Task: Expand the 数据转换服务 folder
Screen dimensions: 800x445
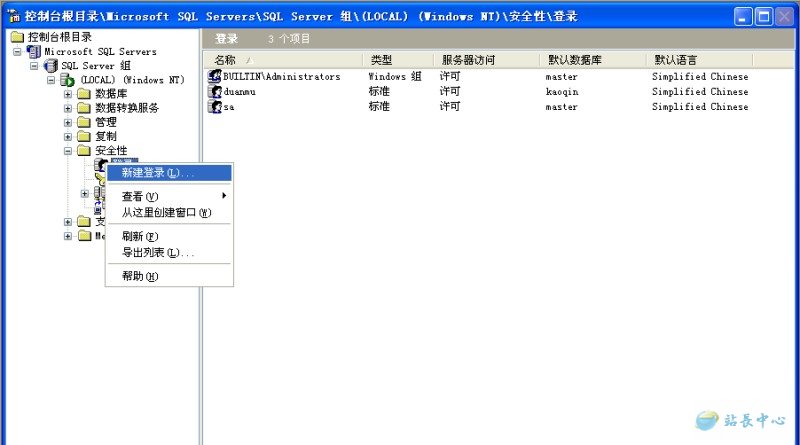Action: (67, 108)
